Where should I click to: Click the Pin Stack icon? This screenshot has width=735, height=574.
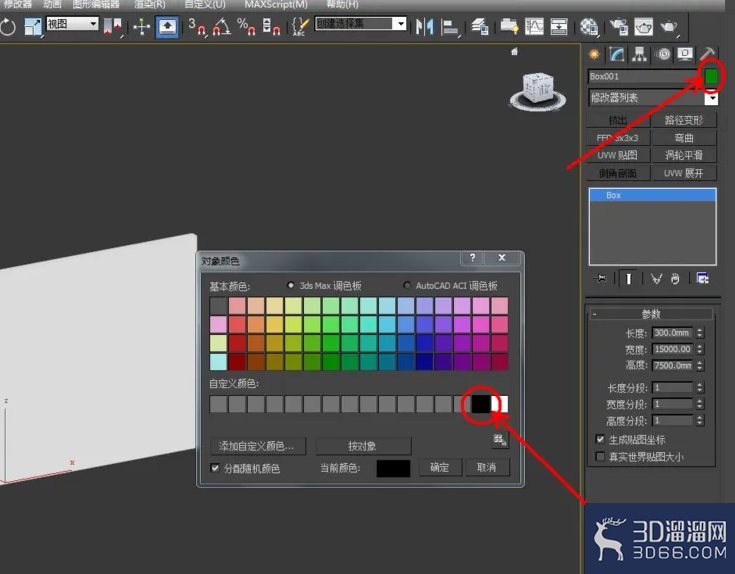tap(600, 279)
